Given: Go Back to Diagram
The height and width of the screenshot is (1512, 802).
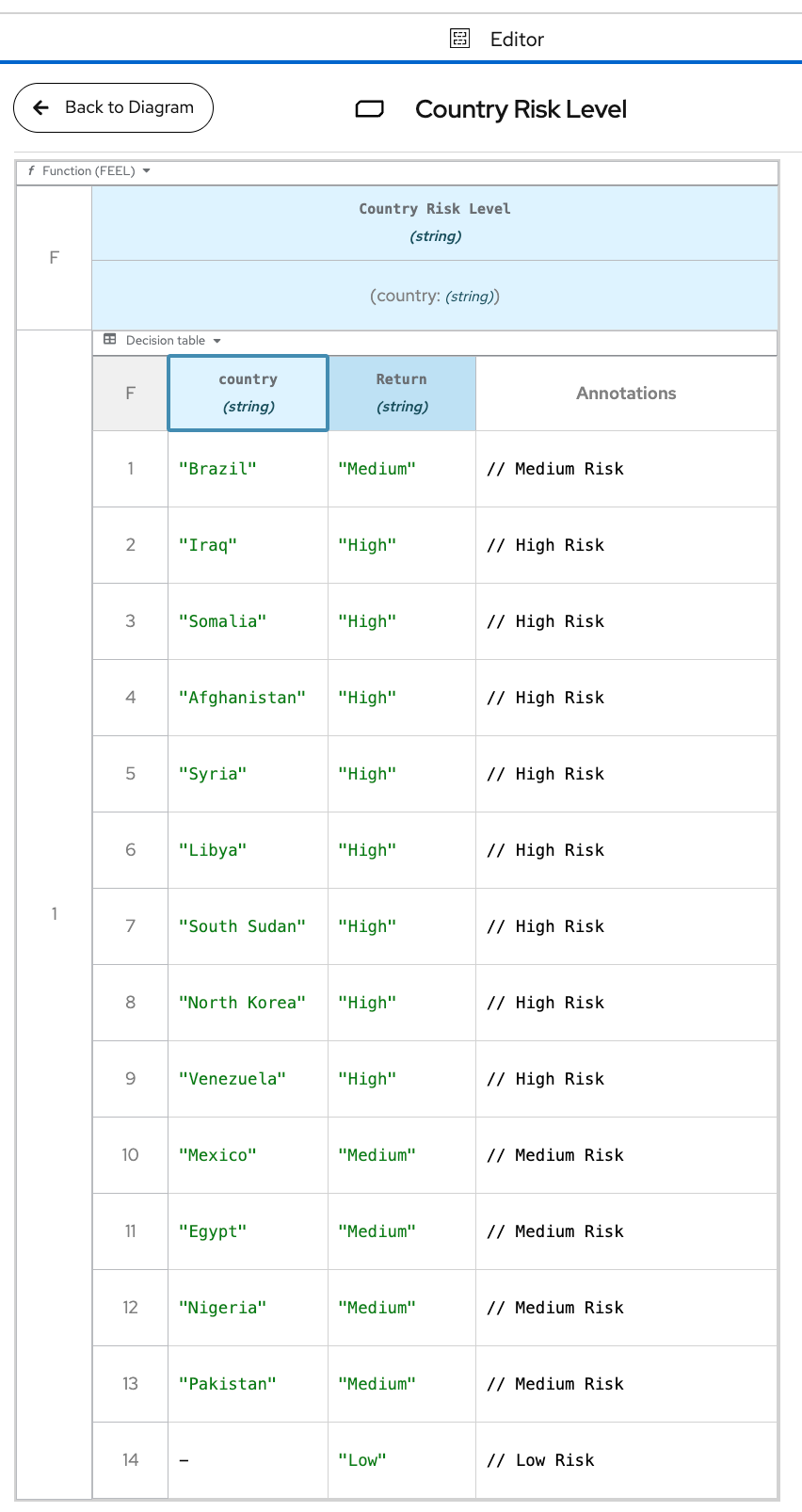Looking at the screenshot, I should 113,107.
